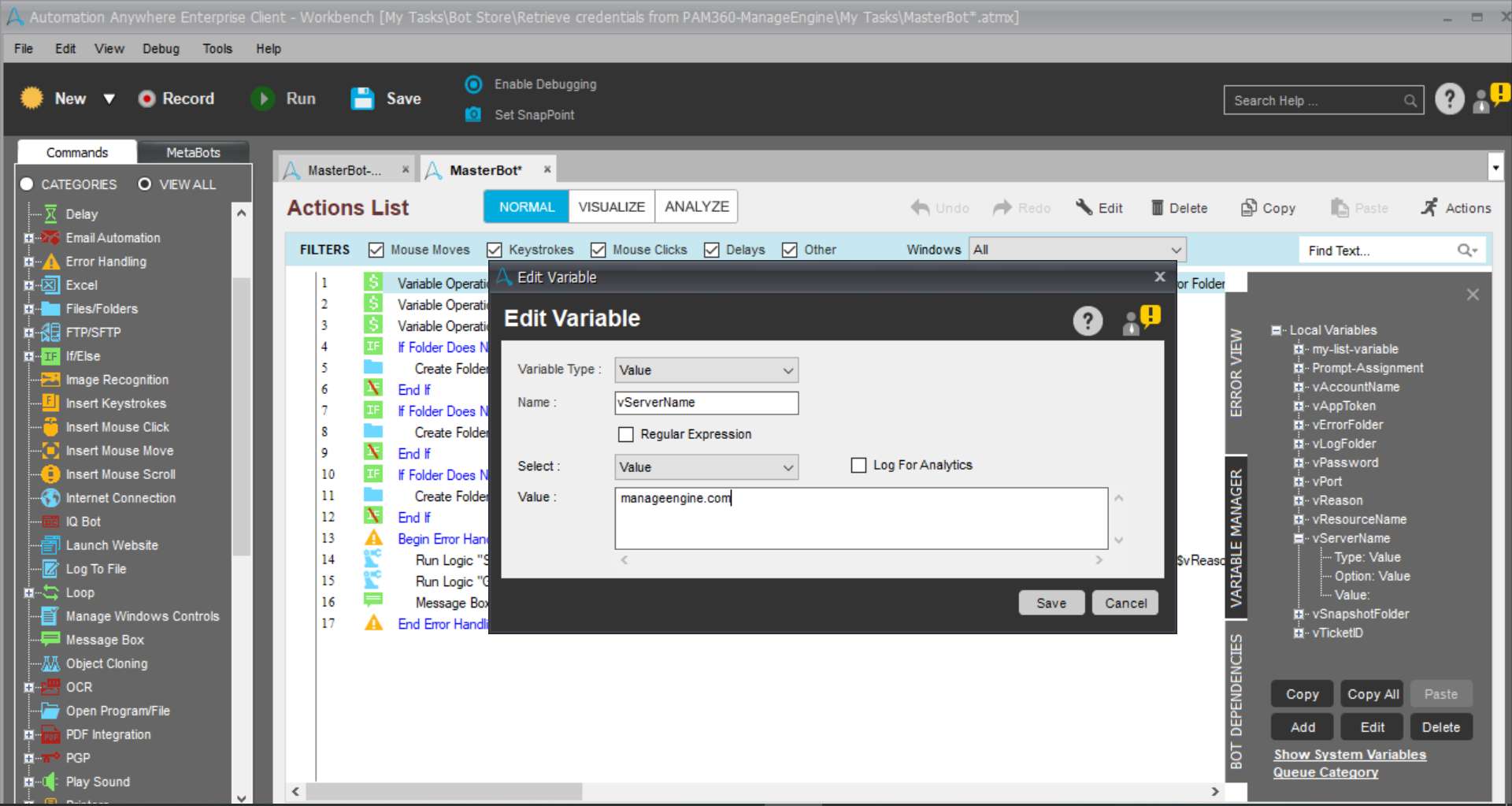This screenshot has width=1512, height=806.
Task: Collapse the Local Variables tree root
Action: (1276, 330)
